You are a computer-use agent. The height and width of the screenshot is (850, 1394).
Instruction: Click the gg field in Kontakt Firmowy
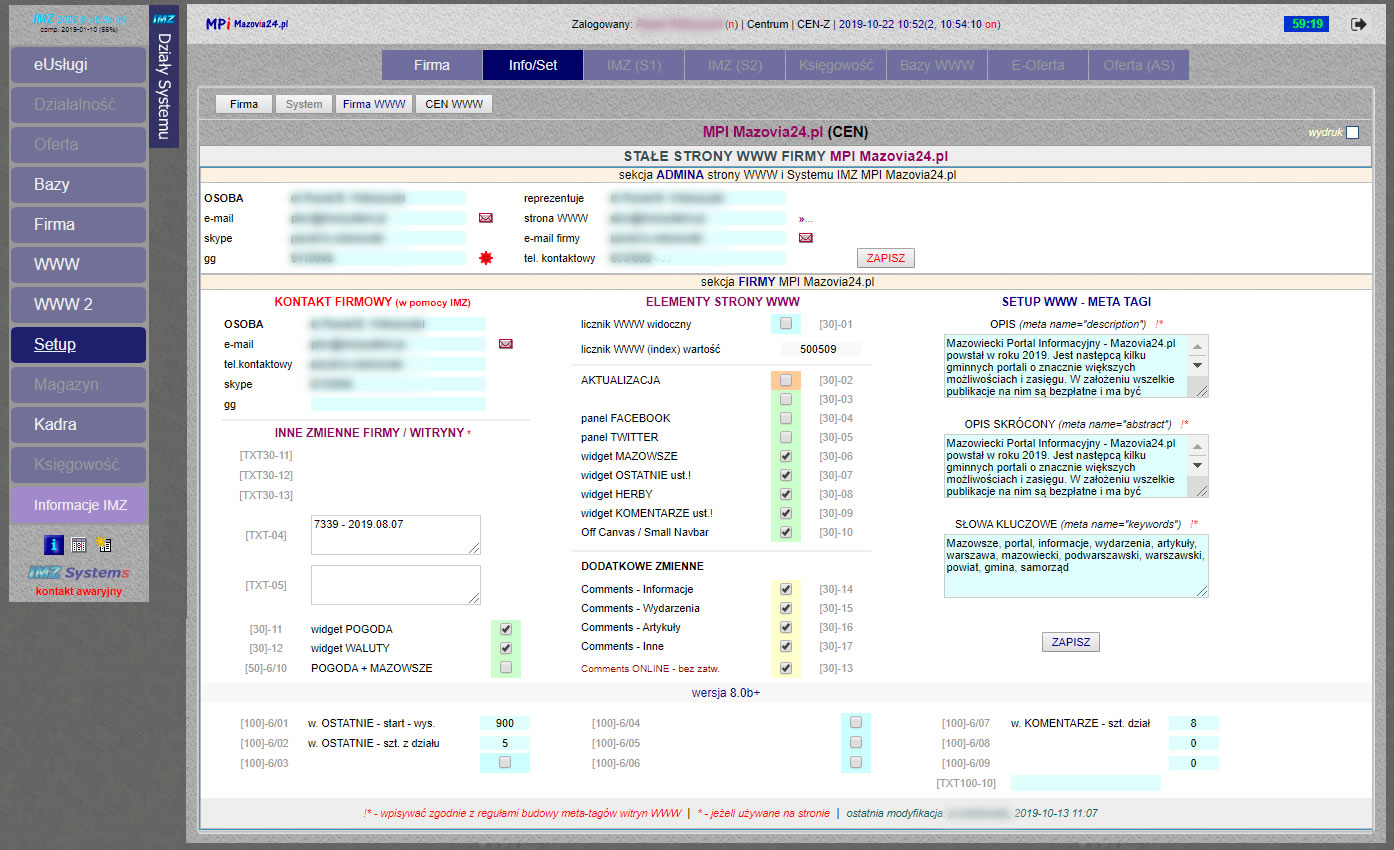pyautogui.click(x=398, y=404)
